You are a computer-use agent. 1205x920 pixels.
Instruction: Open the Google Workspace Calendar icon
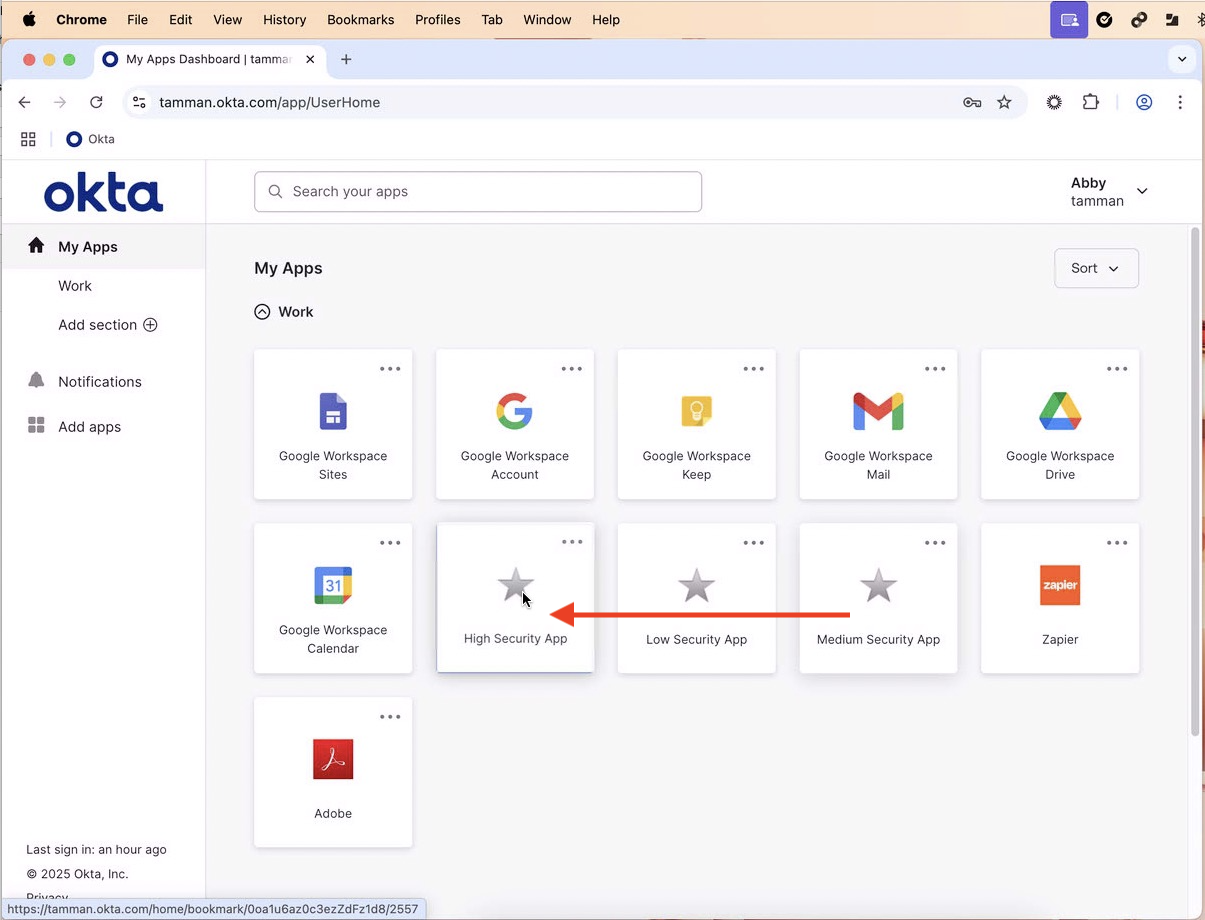tap(333, 586)
